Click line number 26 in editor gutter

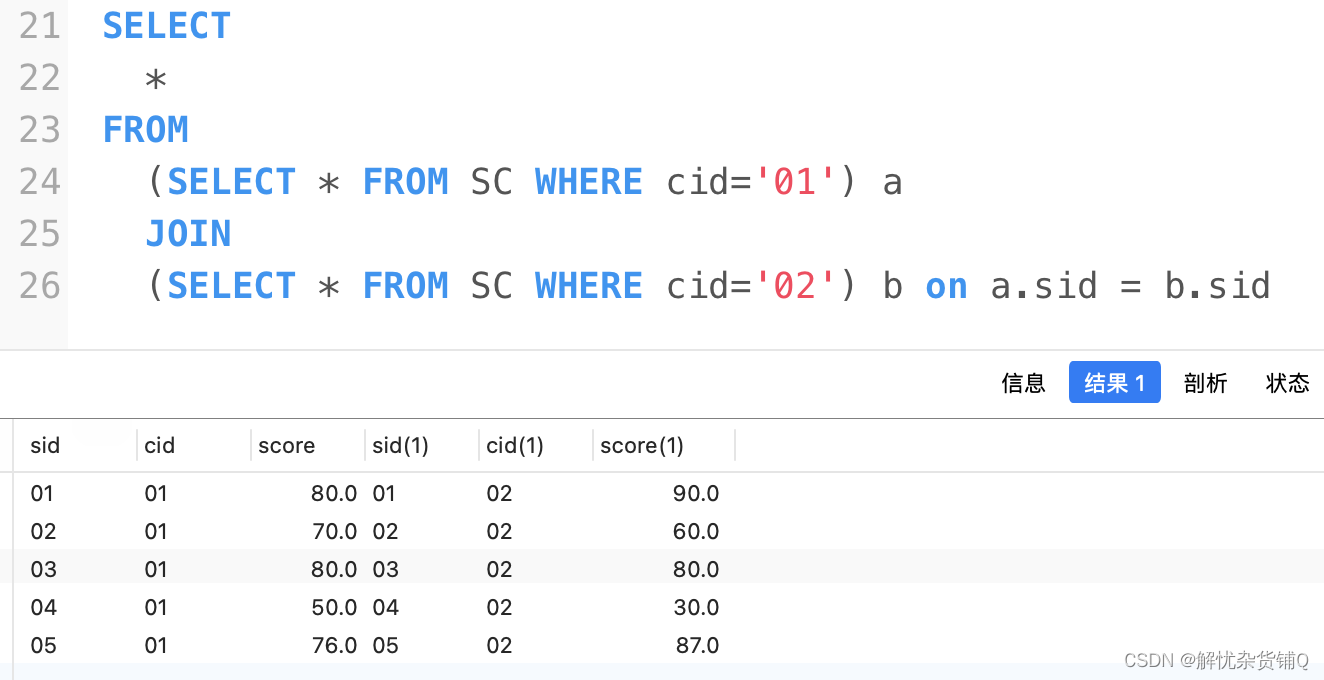point(40,286)
